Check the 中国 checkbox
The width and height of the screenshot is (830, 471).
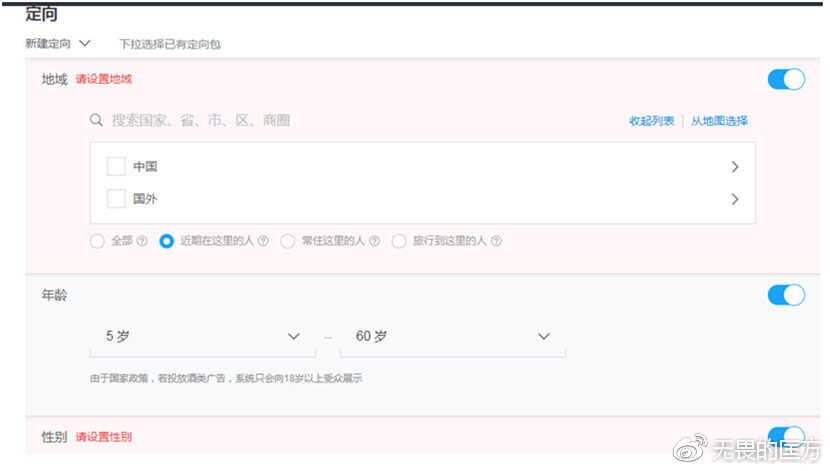coord(116,166)
